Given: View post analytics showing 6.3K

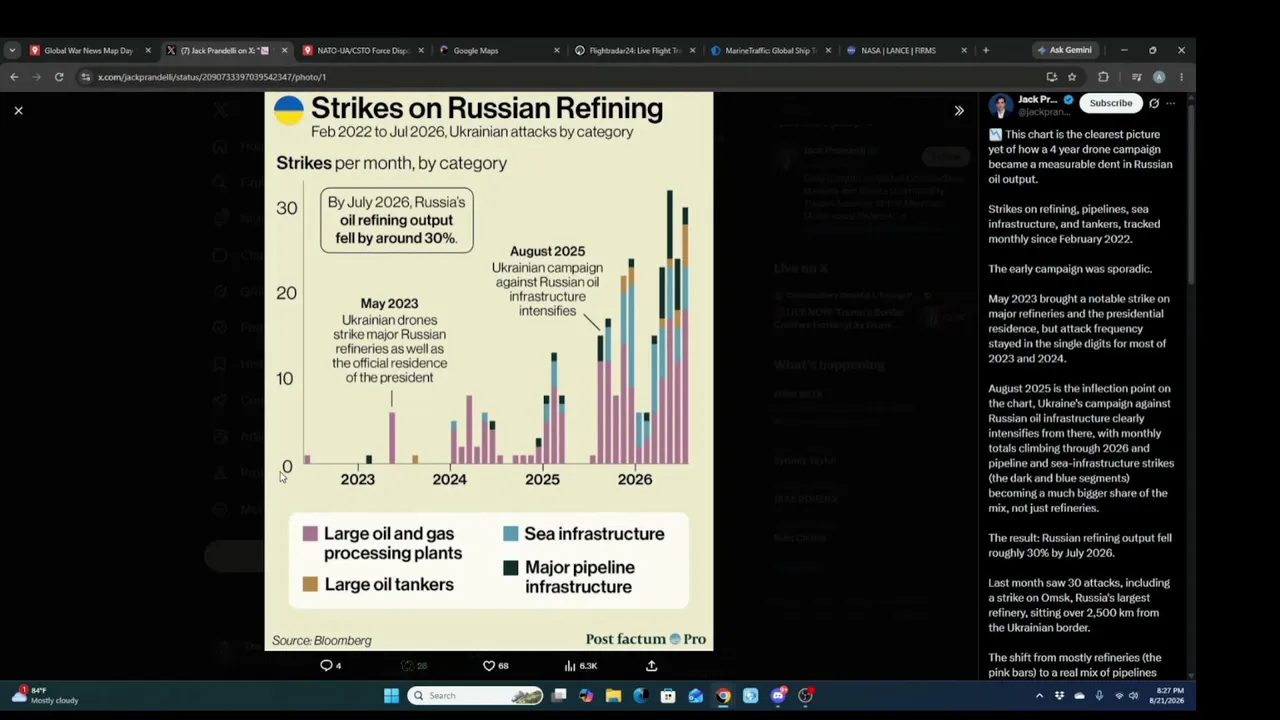Looking at the screenshot, I should (580, 666).
